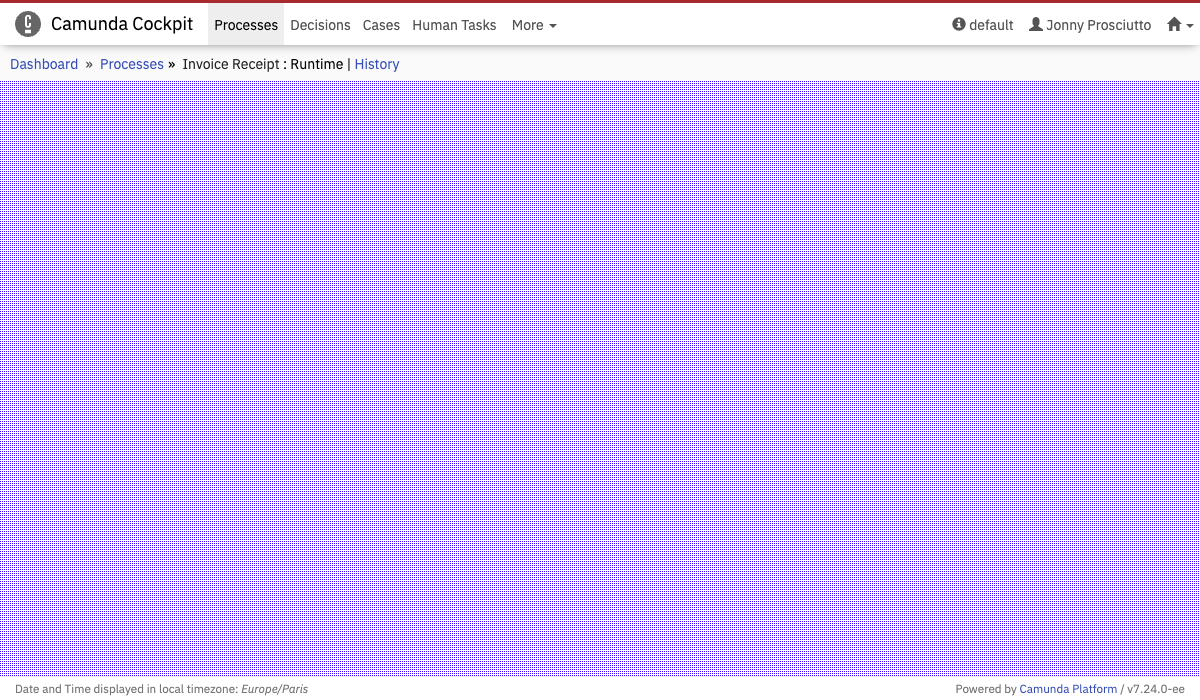Click the Europe/Paris timezone text in footer
Image resolution: width=1200 pixels, height=700 pixels.
coord(274,689)
